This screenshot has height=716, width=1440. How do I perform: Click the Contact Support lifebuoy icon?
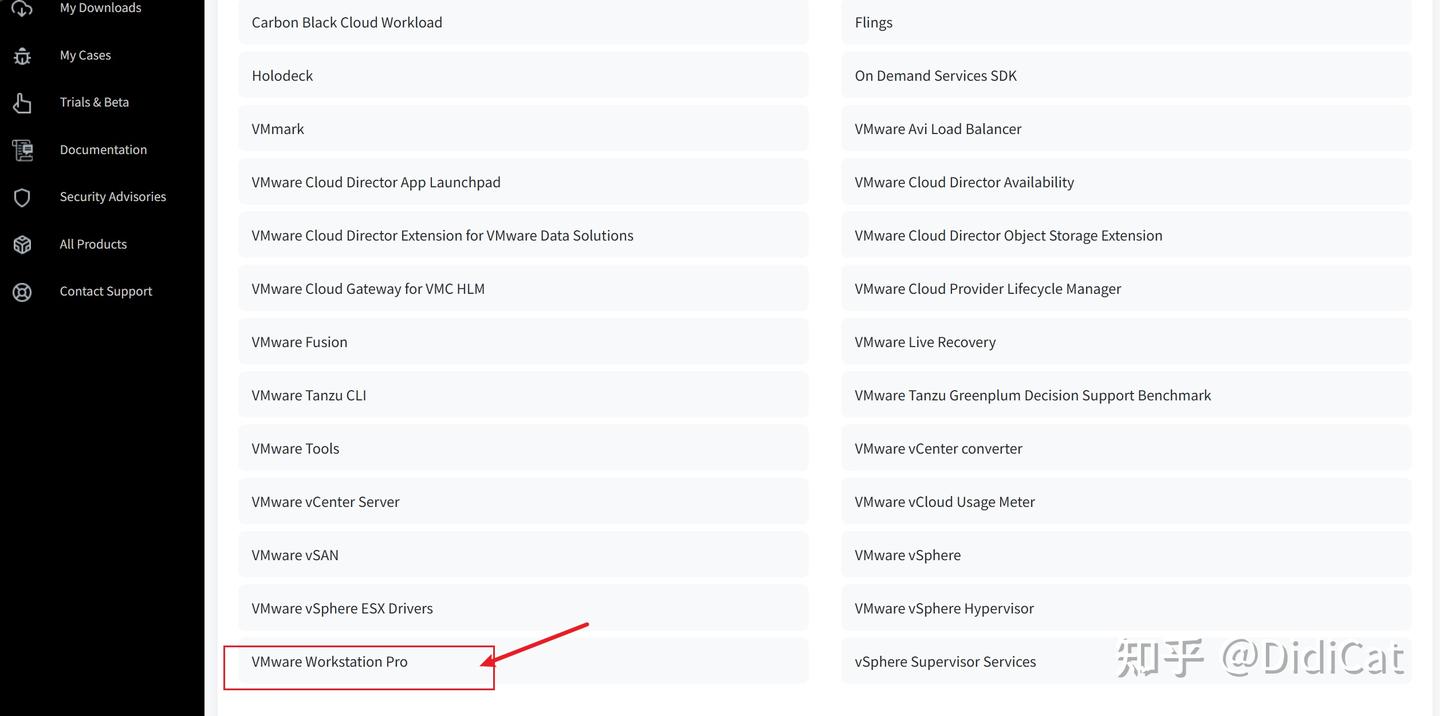pyautogui.click(x=22, y=292)
